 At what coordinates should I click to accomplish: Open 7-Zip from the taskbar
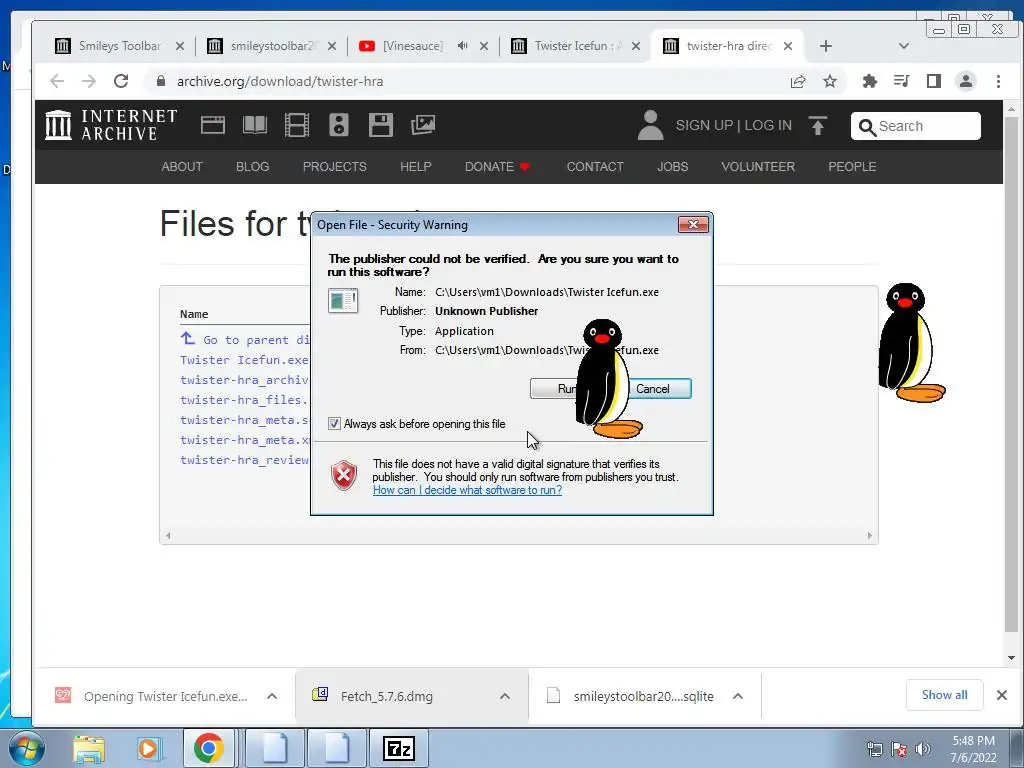399,748
